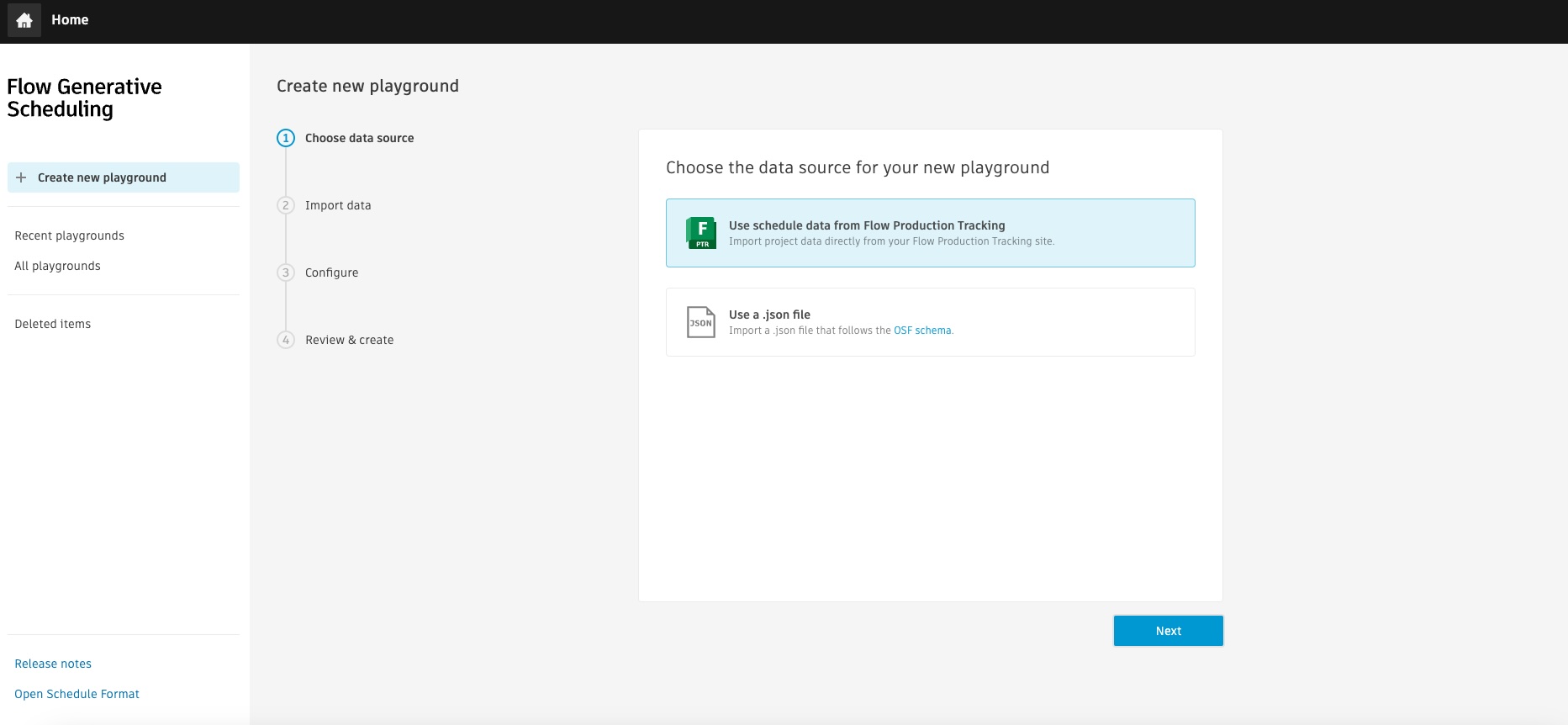Viewport: 1568px width, 725px height.
Task: Select step 1 circle Choose data source
Action: [x=286, y=138]
